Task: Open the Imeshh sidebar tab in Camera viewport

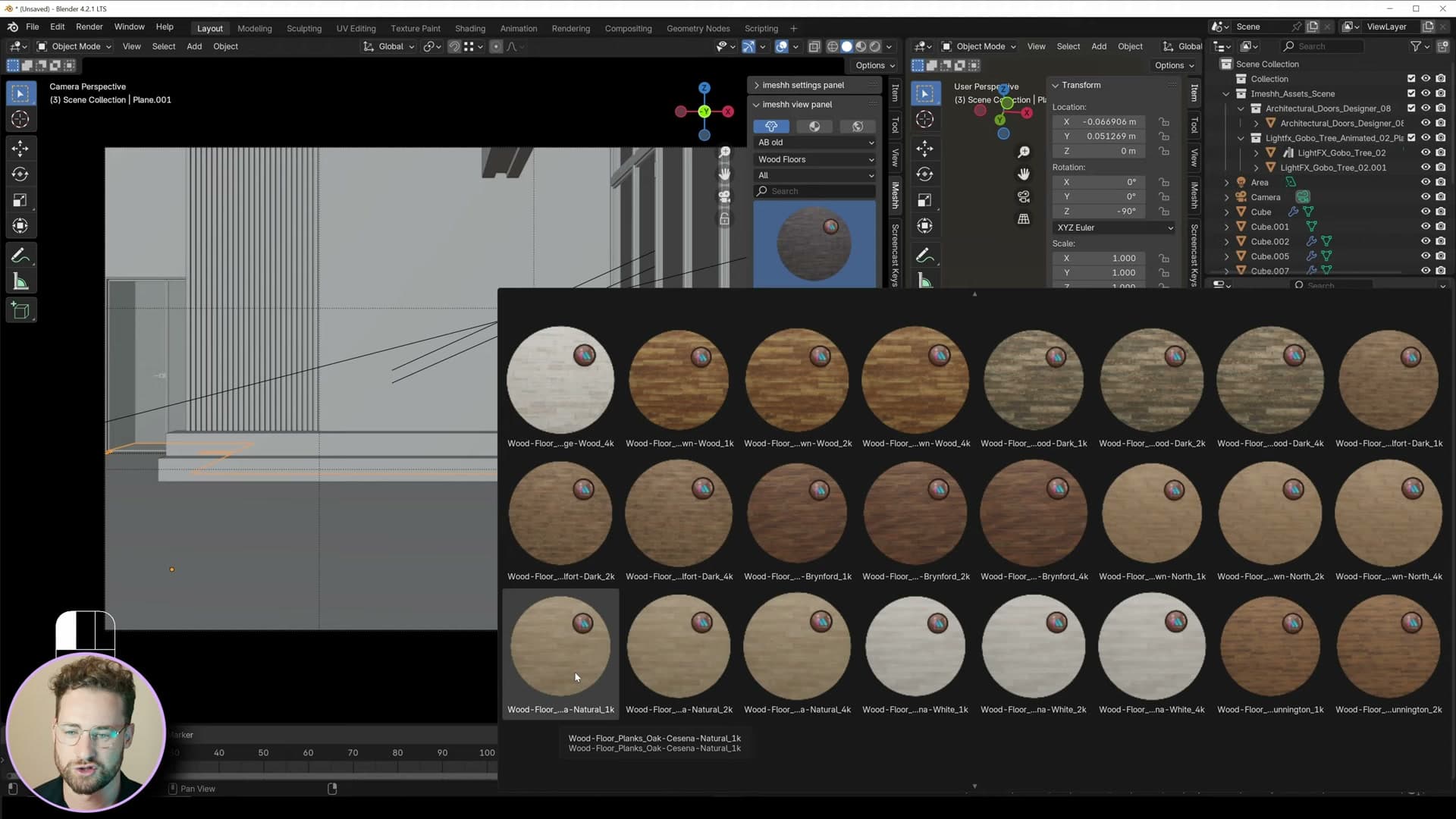Action: pos(895,196)
